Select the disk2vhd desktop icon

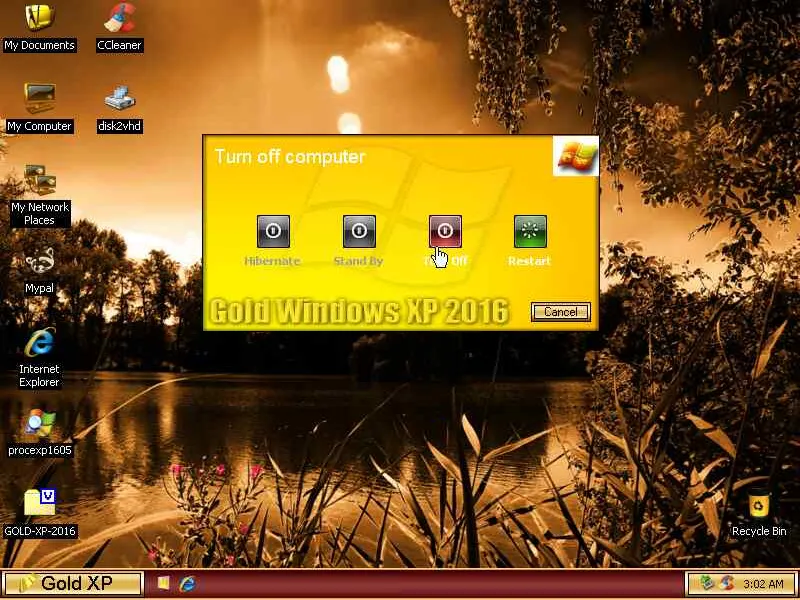coord(119,98)
